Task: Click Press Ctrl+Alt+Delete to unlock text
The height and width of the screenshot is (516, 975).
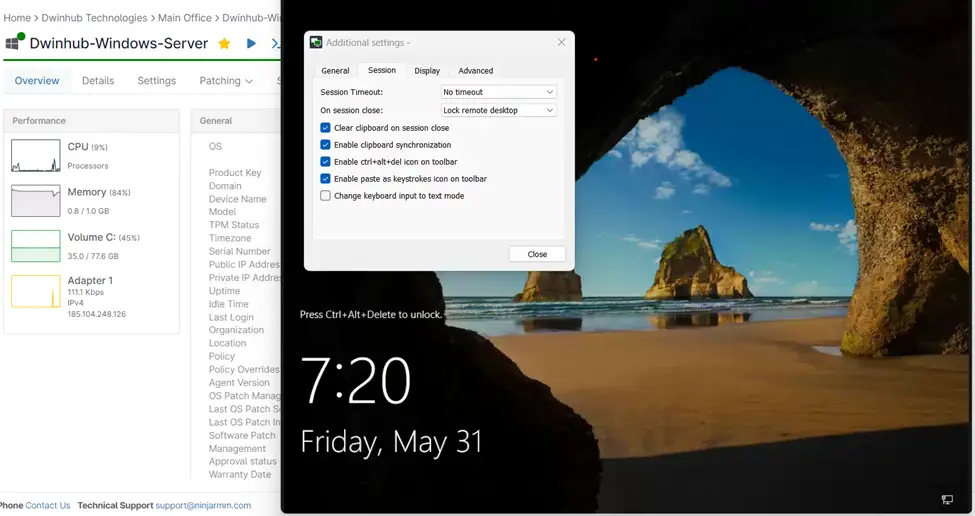Action: [x=371, y=315]
